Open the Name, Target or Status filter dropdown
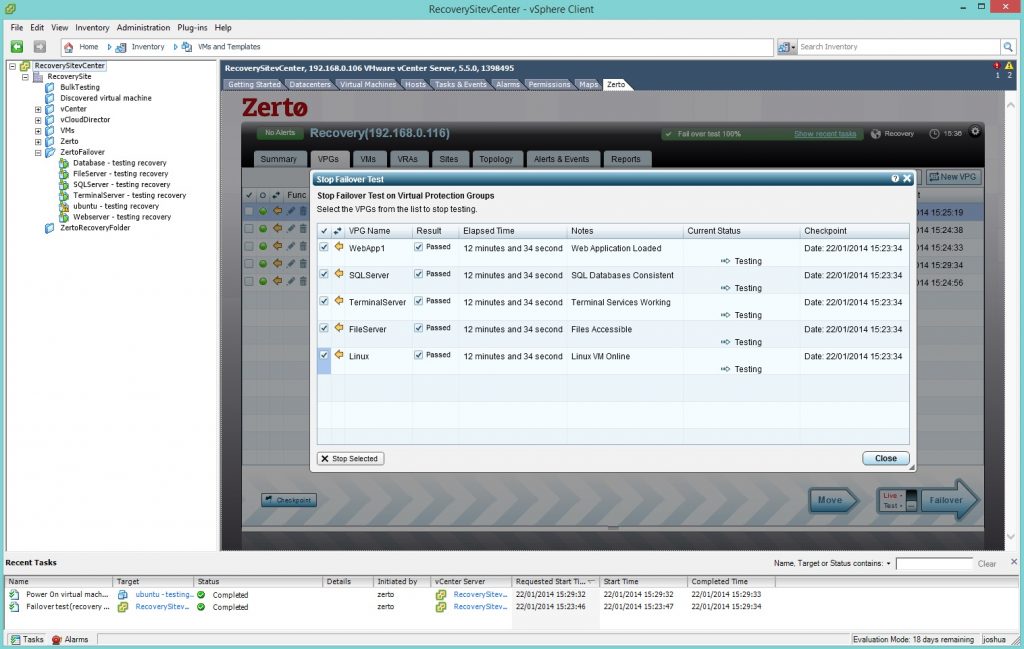Image resolution: width=1024 pixels, height=649 pixels. click(x=888, y=563)
